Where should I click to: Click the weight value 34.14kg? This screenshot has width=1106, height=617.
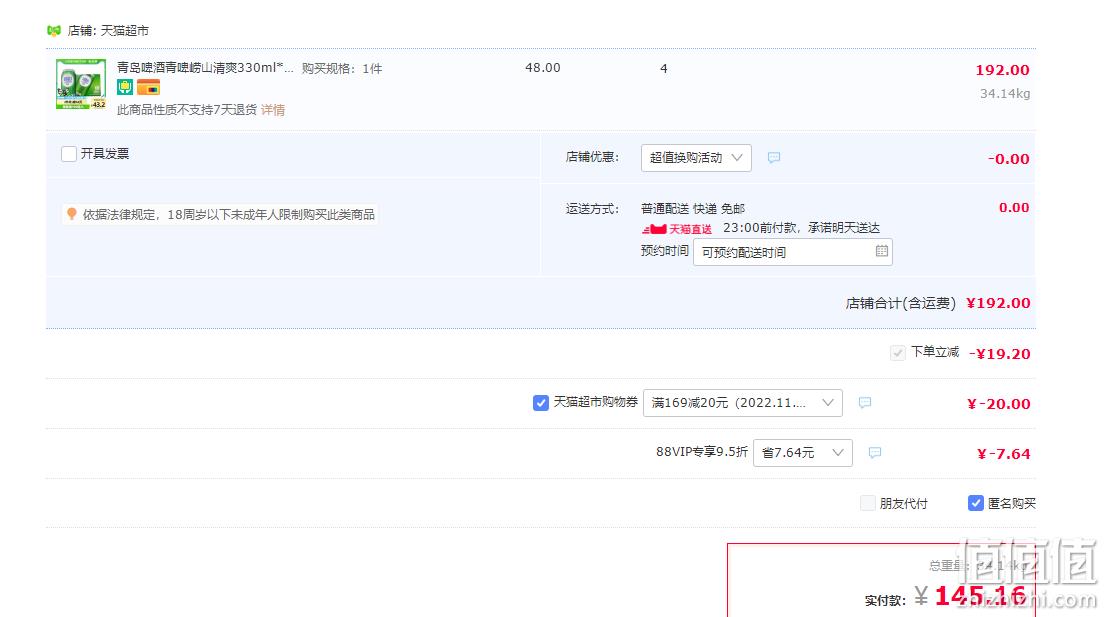click(1004, 94)
